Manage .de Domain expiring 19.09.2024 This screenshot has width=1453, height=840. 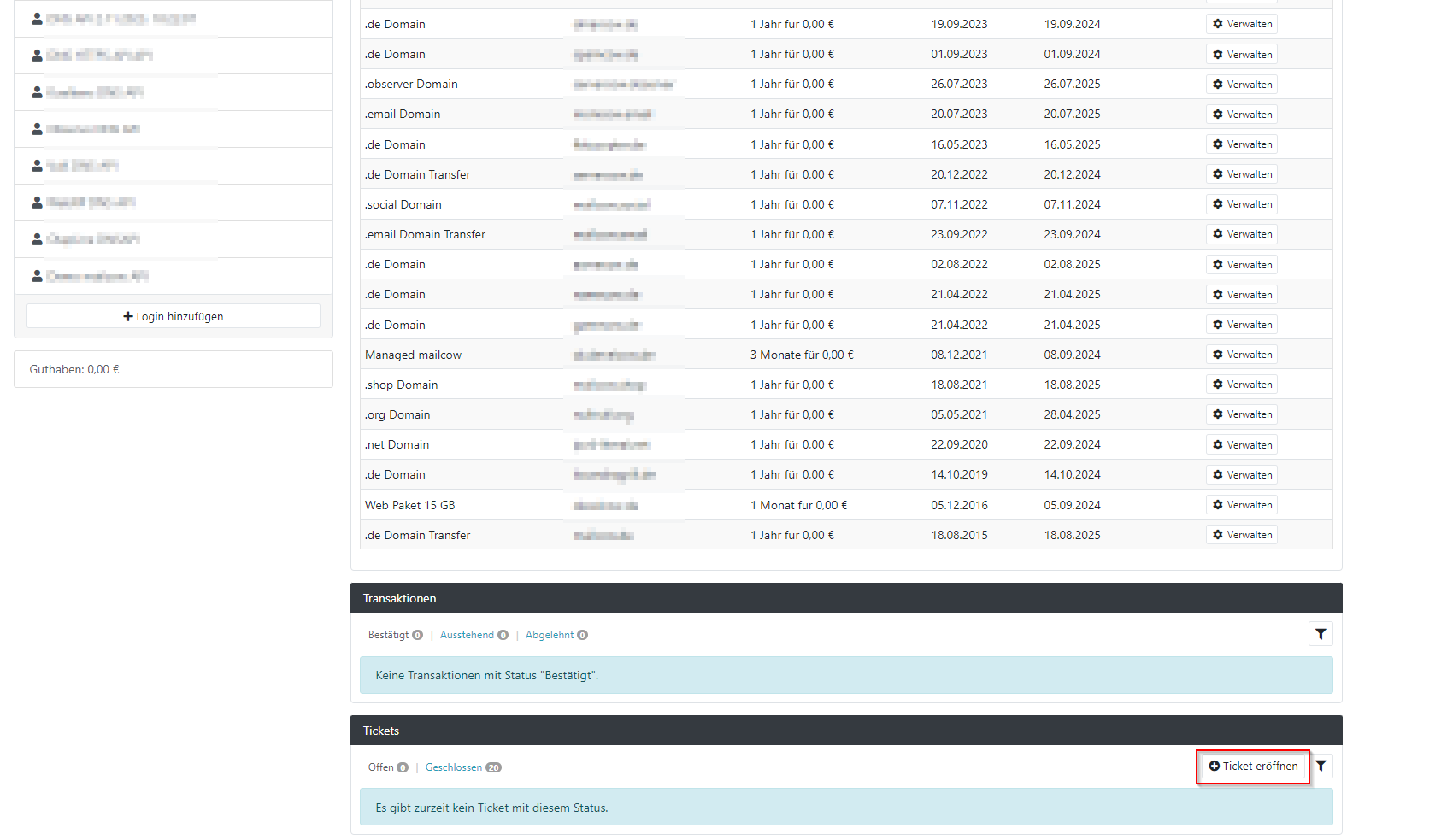pyautogui.click(x=1242, y=24)
